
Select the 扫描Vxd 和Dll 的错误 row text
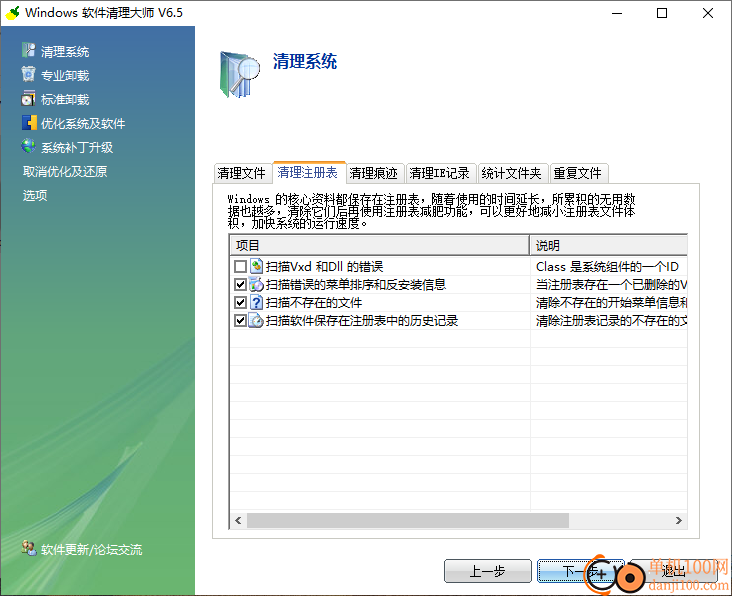[x=324, y=266]
